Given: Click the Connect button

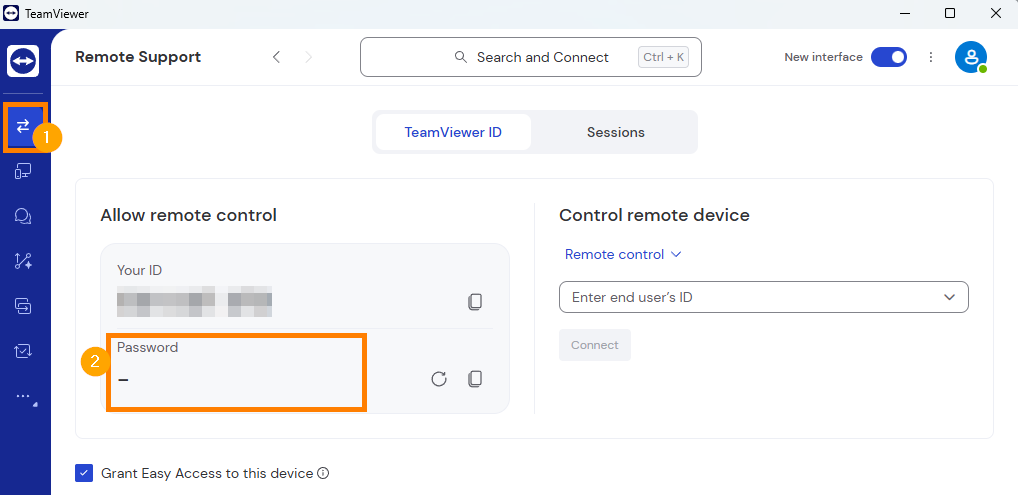Looking at the screenshot, I should [x=595, y=345].
